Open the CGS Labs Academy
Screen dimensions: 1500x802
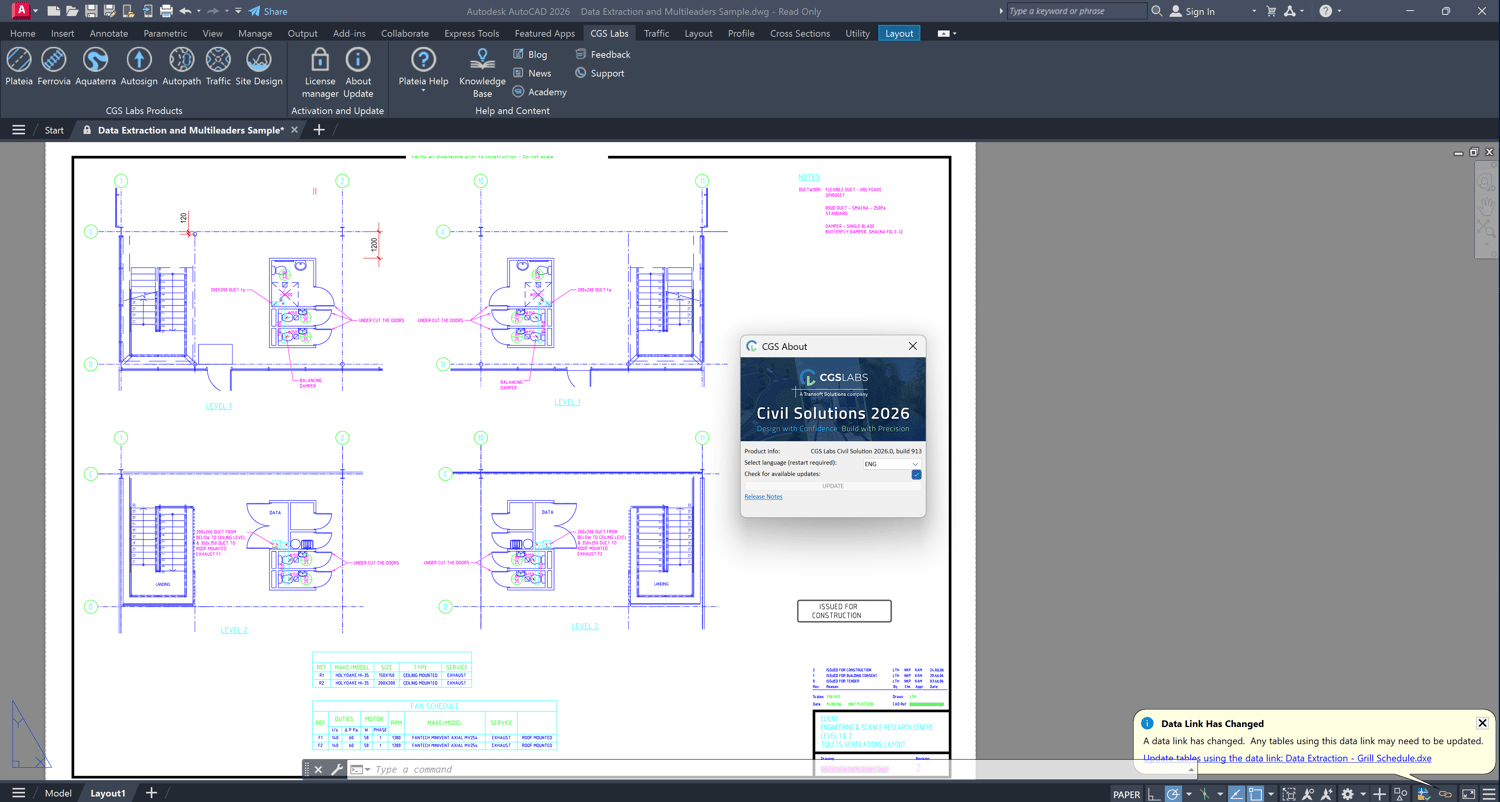(x=539, y=92)
